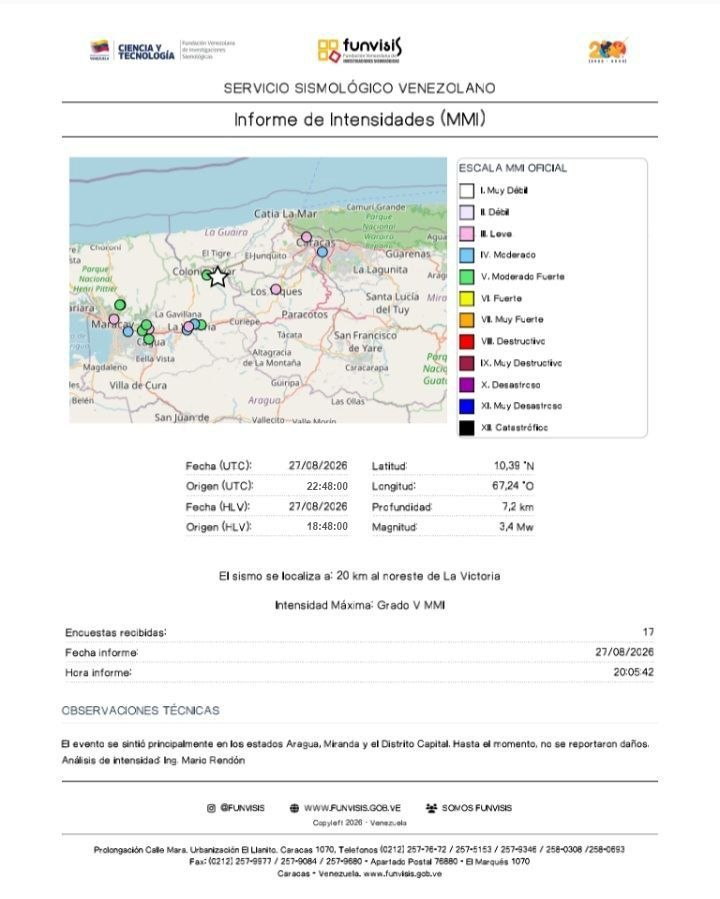Screen dimensions: 720x899
Task: Click the Profundidad value 7,2 km
Action: pos(518,507)
